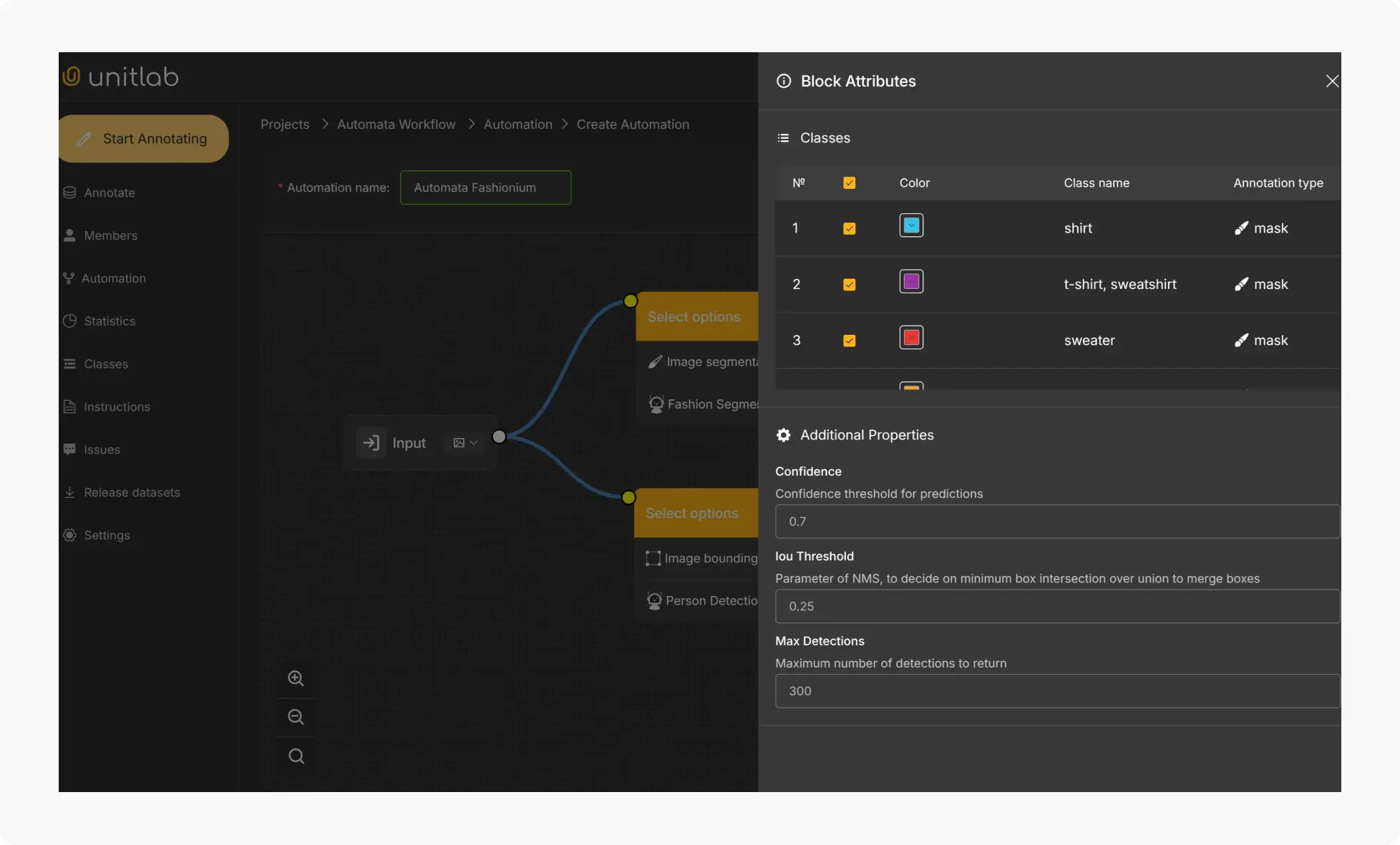Click the zoom out magnifier icon
1400x845 pixels.
coord(296,717)
